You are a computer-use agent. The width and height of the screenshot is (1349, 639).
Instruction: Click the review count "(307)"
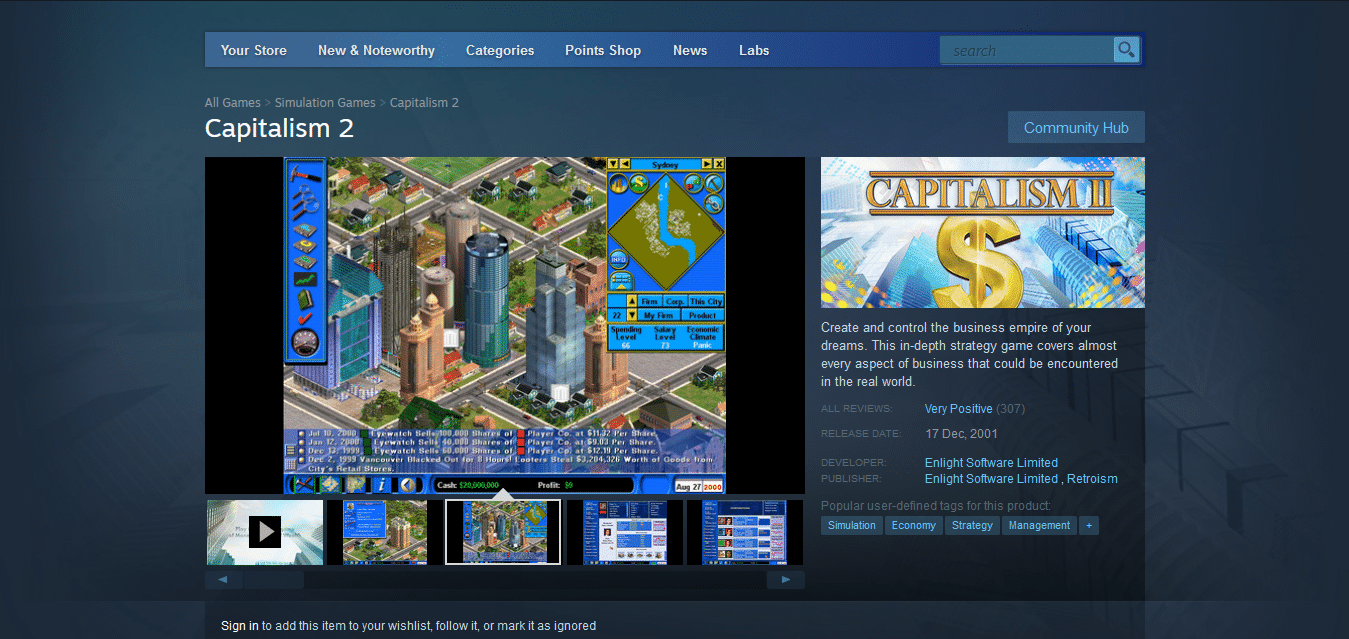pyautogui.click(x=1011, y=409)
